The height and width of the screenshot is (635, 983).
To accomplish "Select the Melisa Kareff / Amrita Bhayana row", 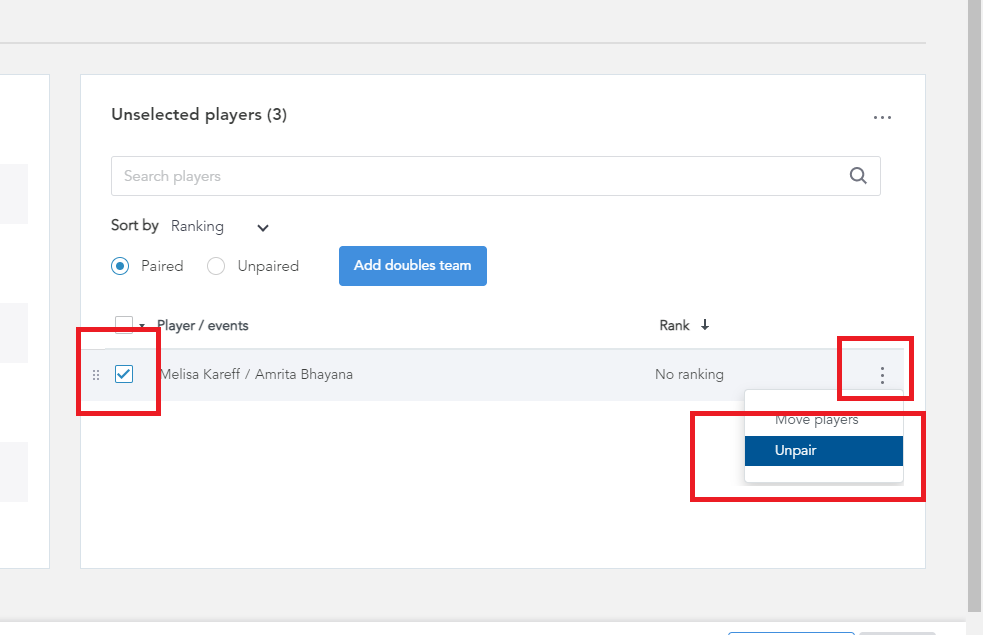I will click(505, 375).
